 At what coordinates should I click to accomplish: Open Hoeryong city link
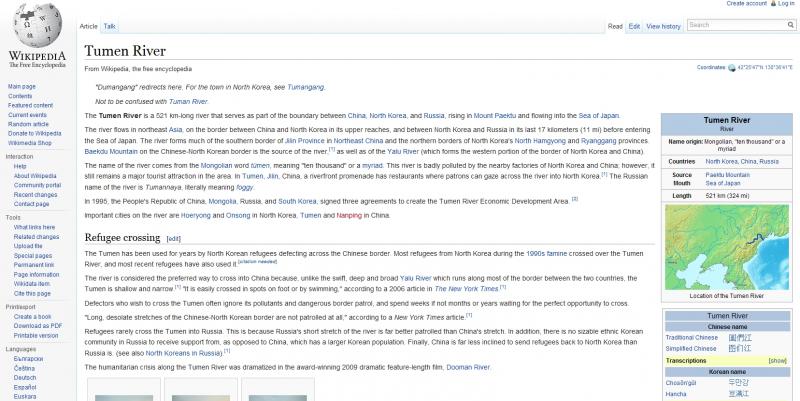pos(195,216)
